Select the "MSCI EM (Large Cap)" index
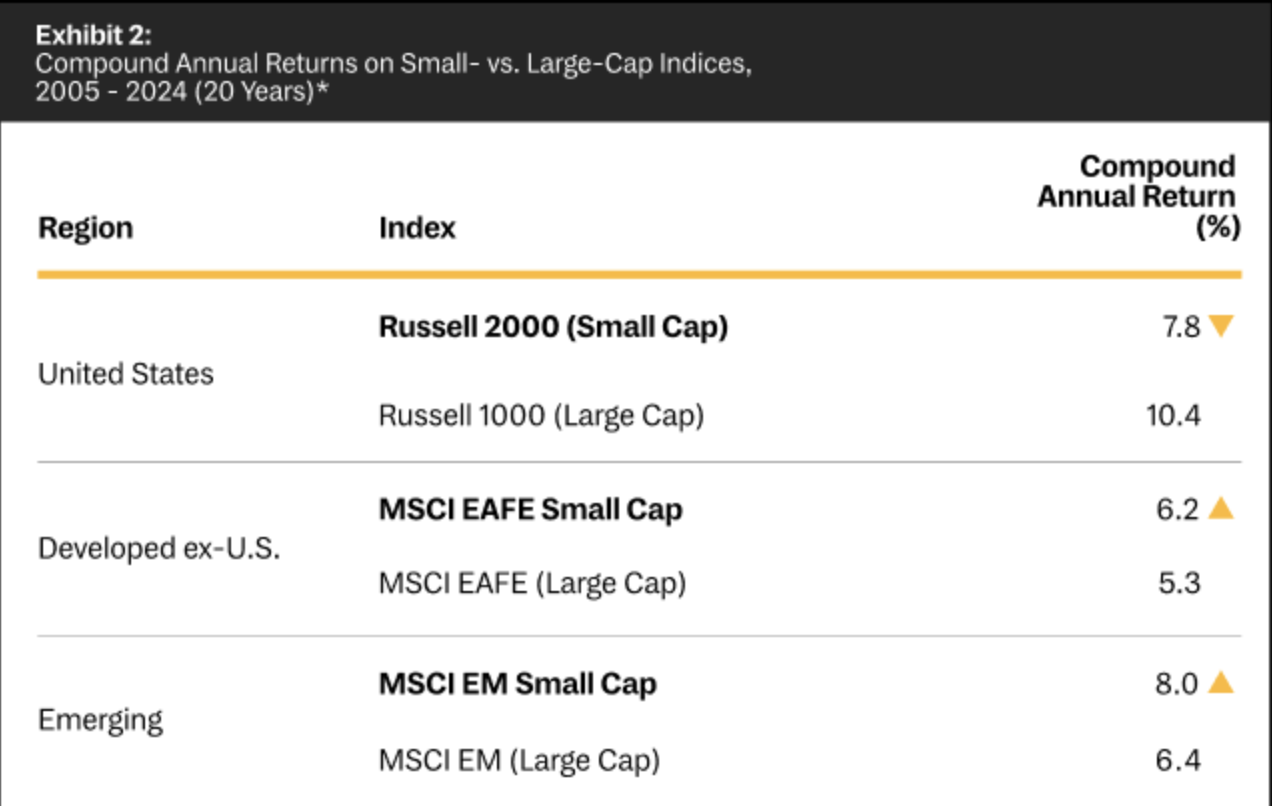 (519, 761)
